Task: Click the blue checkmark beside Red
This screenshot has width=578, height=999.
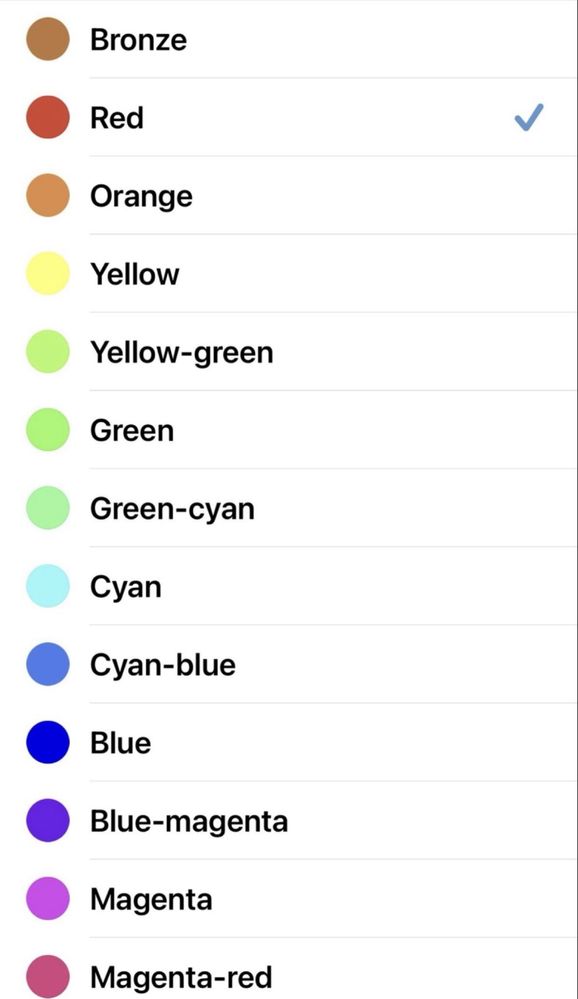Action: click(x=529, y=117)
